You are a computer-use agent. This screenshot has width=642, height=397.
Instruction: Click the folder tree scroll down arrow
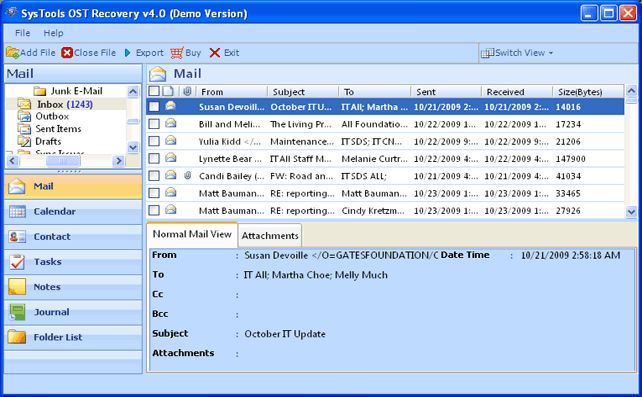[x=133, y=147]
